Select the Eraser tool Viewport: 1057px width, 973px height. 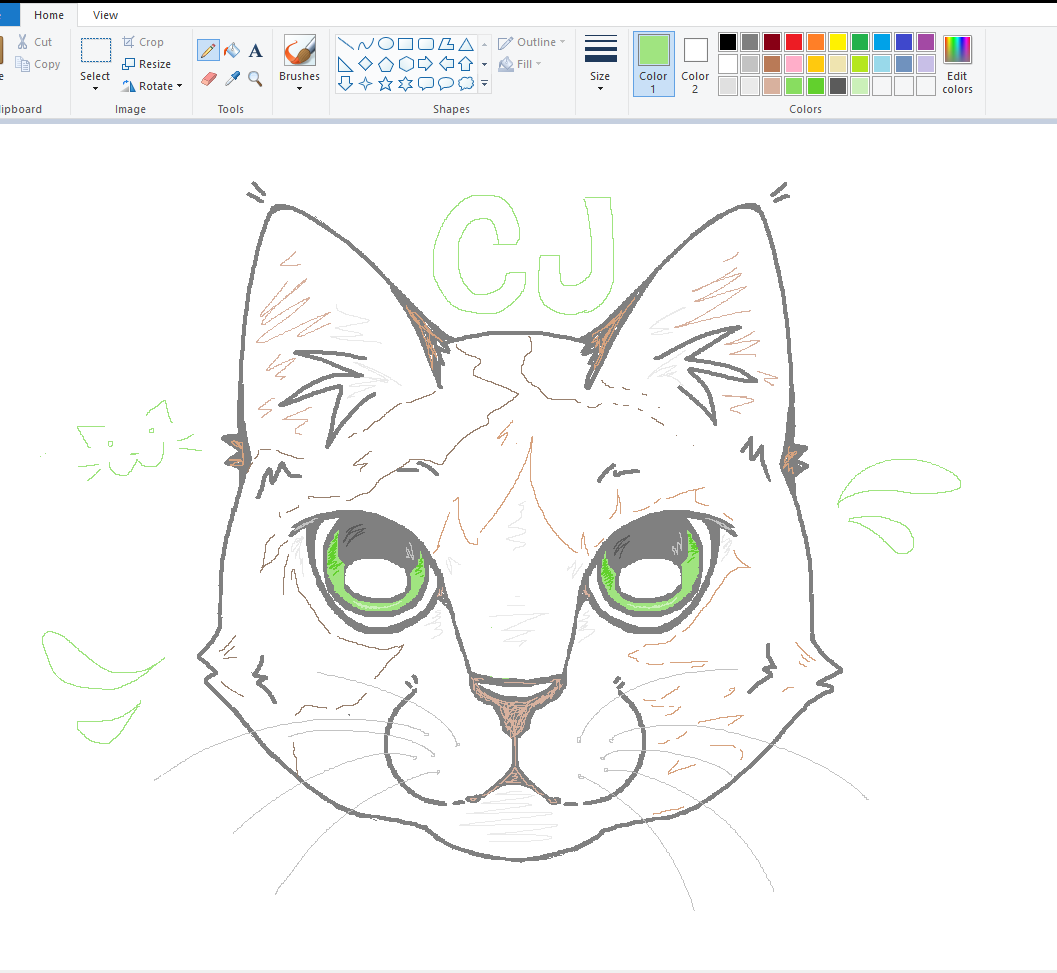tap(208, 79)
